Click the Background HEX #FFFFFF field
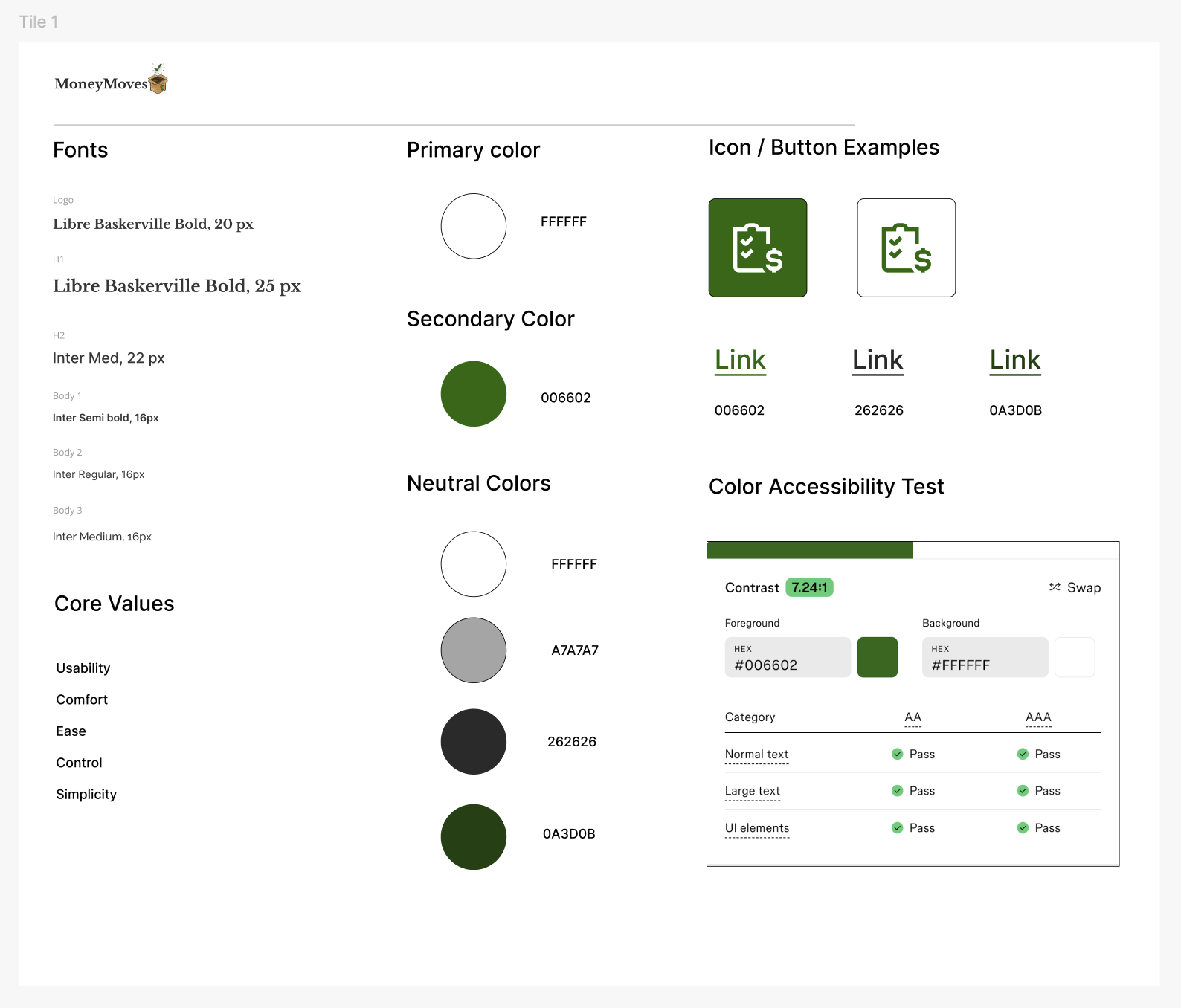The image size is (1181, 1008). [985, 657]
